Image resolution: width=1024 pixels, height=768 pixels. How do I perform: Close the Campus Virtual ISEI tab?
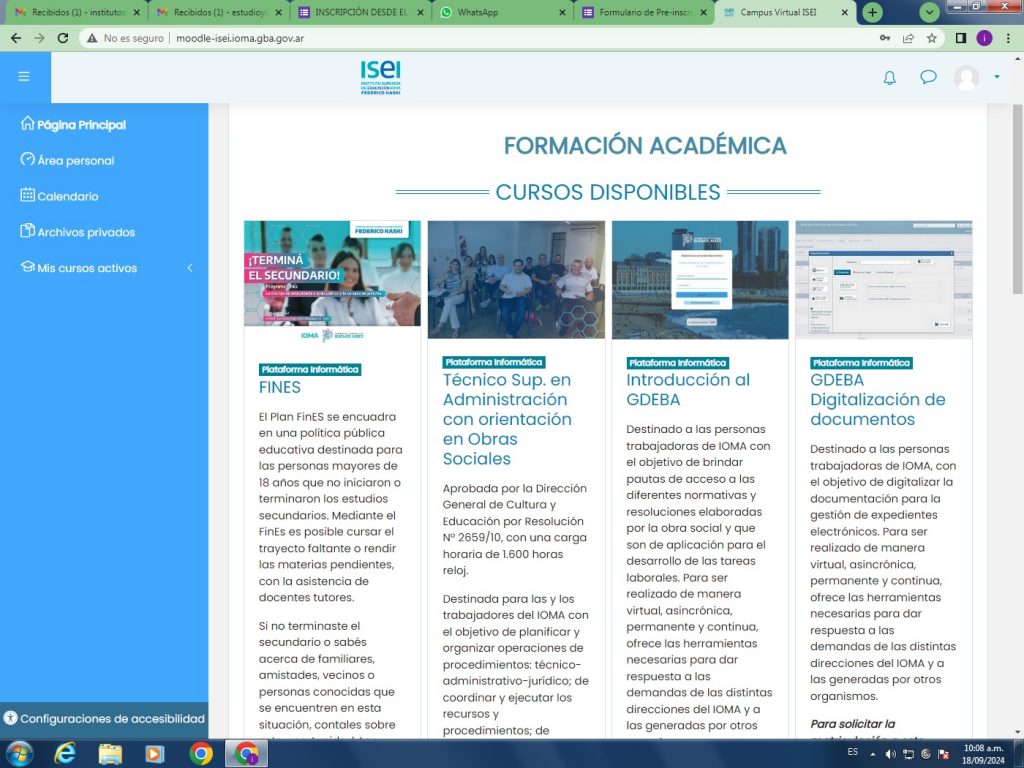(x=844, y=12)
